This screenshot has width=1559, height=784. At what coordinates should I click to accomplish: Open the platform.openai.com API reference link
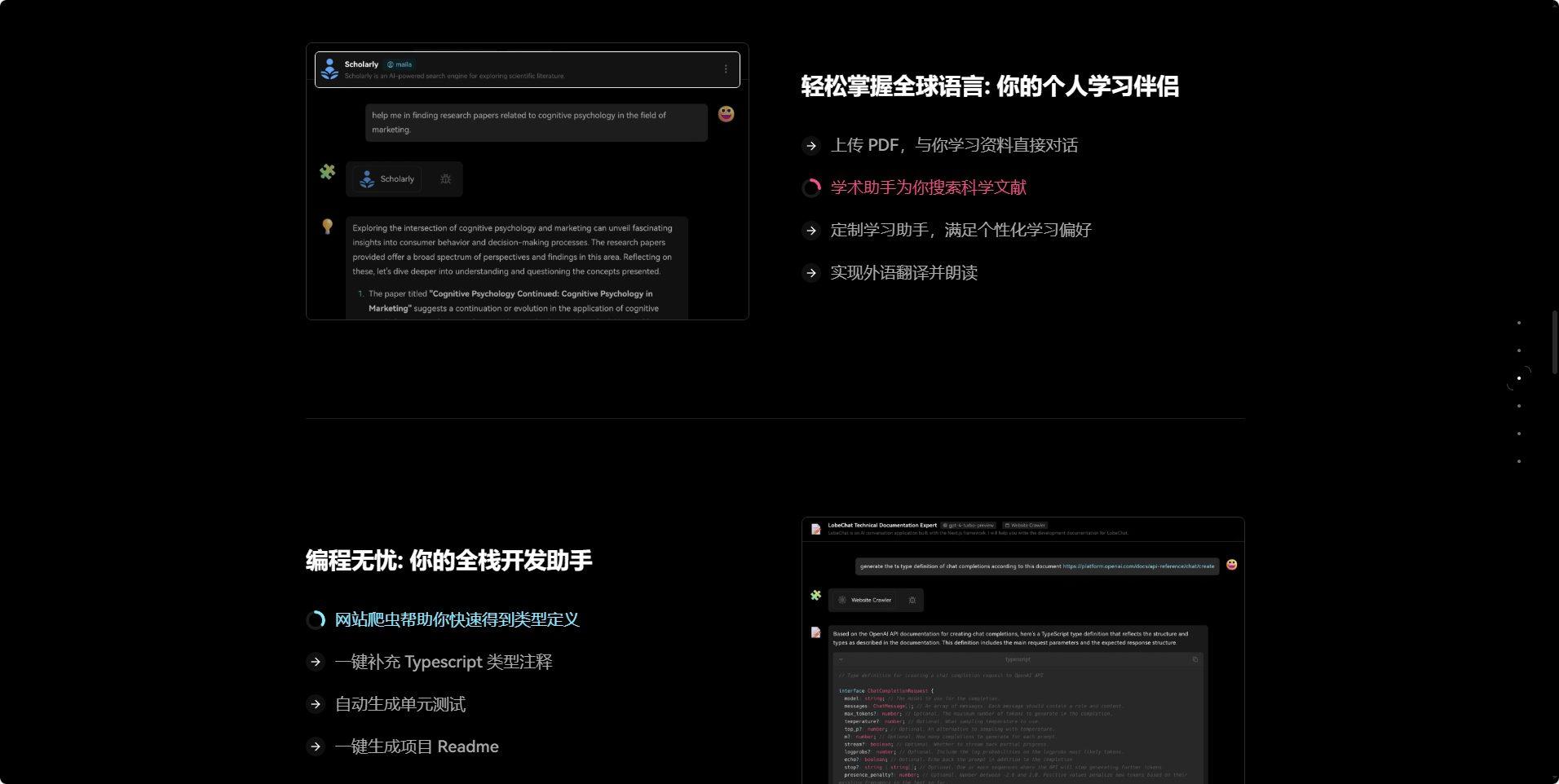pyautogui.click(x=1137, y=566)
